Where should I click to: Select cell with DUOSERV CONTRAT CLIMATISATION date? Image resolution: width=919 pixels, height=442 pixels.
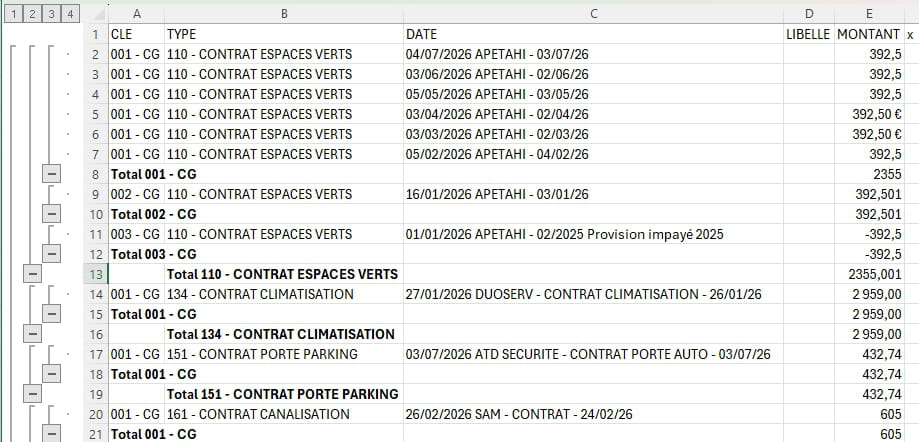click(593, 294)
